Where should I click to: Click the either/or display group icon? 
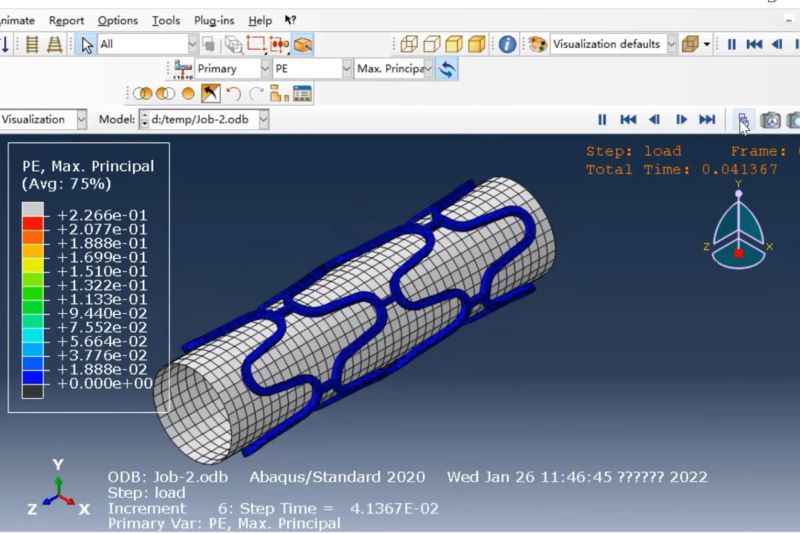[211, 93]
